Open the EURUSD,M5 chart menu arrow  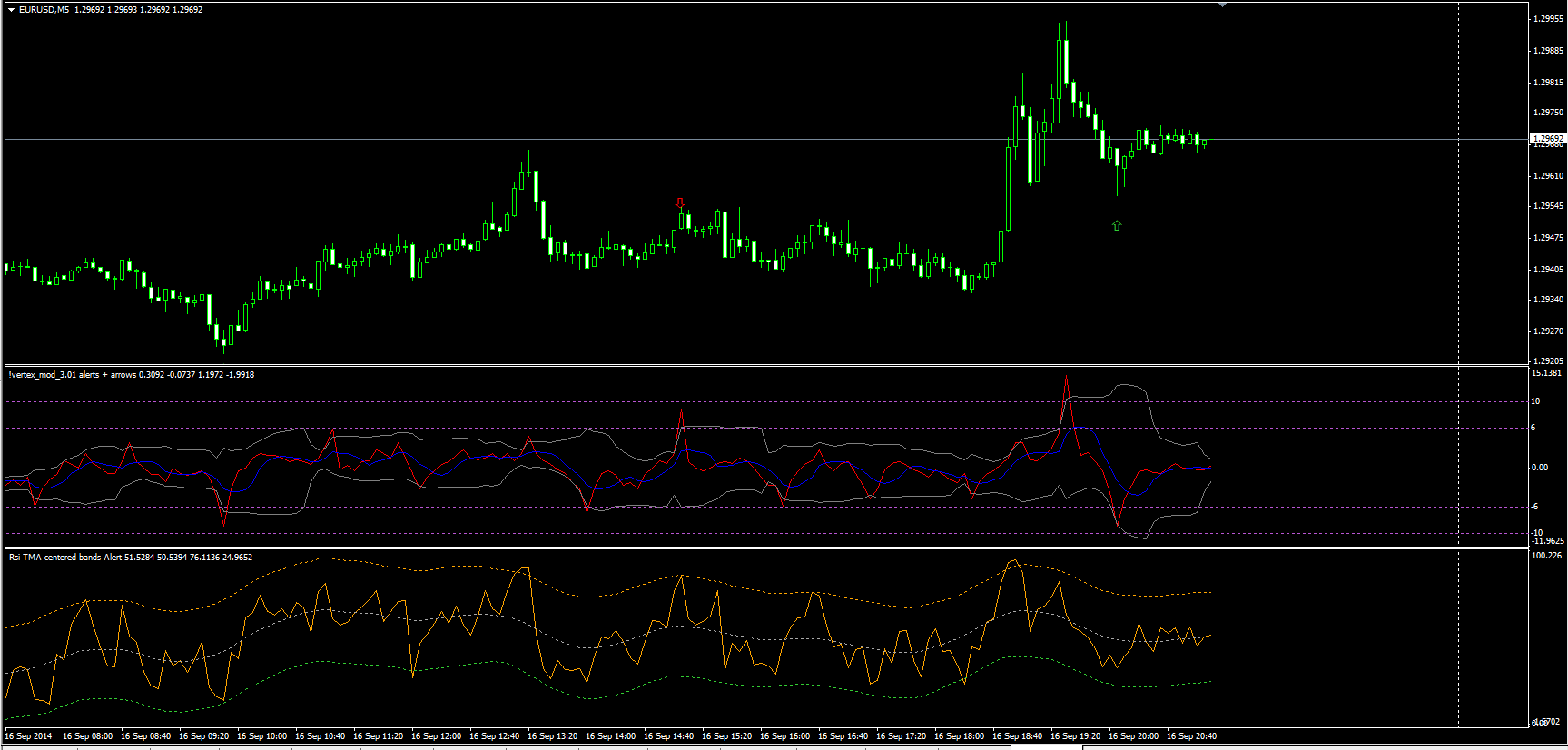(11, 10)
